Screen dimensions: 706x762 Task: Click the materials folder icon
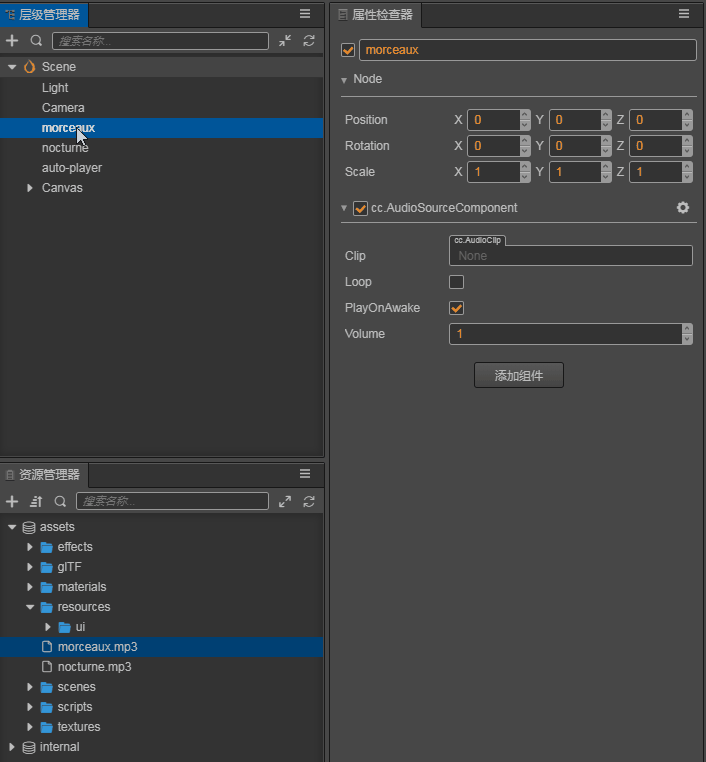click(47, 588)
